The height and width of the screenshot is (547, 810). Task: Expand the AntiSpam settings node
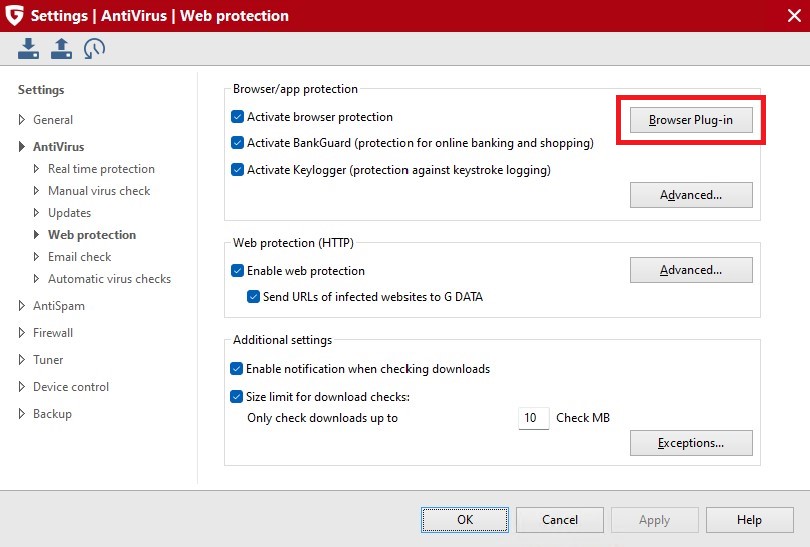pos(22,306)
